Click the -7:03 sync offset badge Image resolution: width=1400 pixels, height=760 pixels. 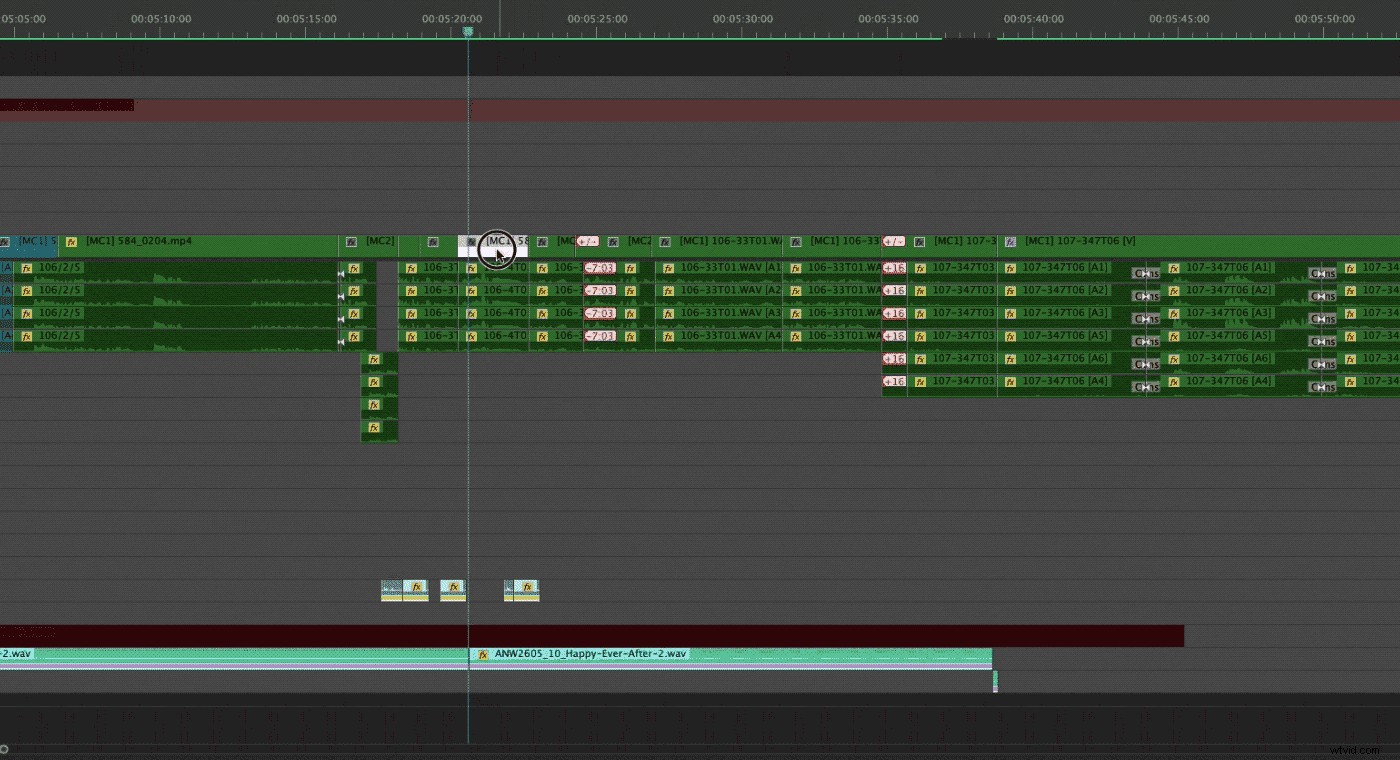[x=600, y=267]
